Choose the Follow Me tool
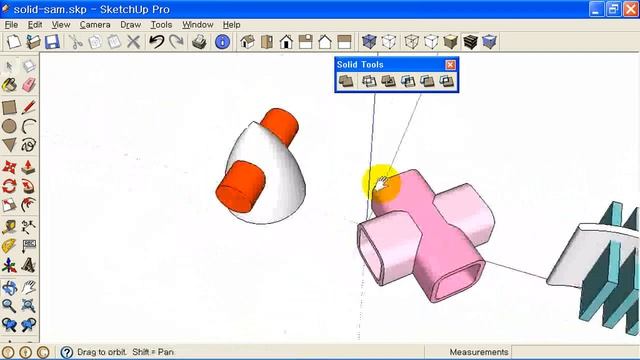640x360 pixels. [x=29, y=186]
